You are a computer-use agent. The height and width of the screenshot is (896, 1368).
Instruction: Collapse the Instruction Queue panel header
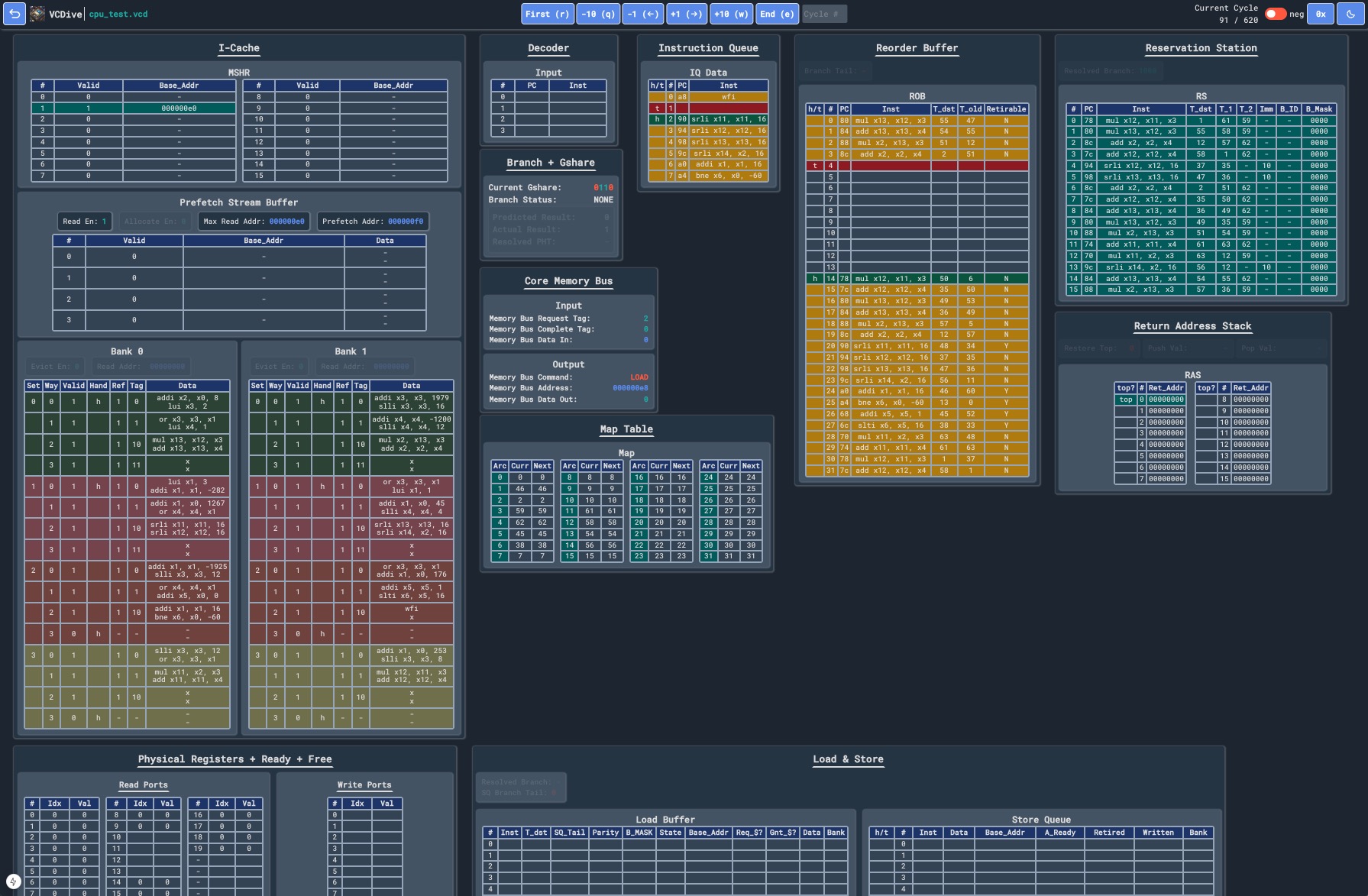click(x=708, y=48)
